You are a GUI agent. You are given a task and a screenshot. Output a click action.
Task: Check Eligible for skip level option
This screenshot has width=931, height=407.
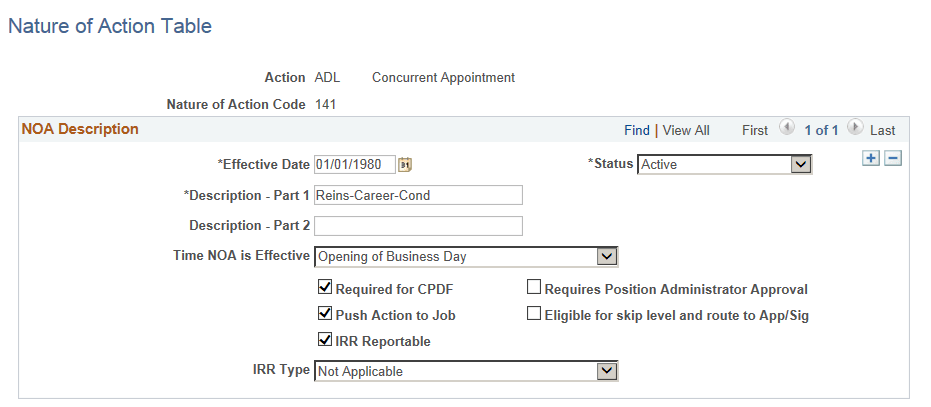[x=534, y=313]
